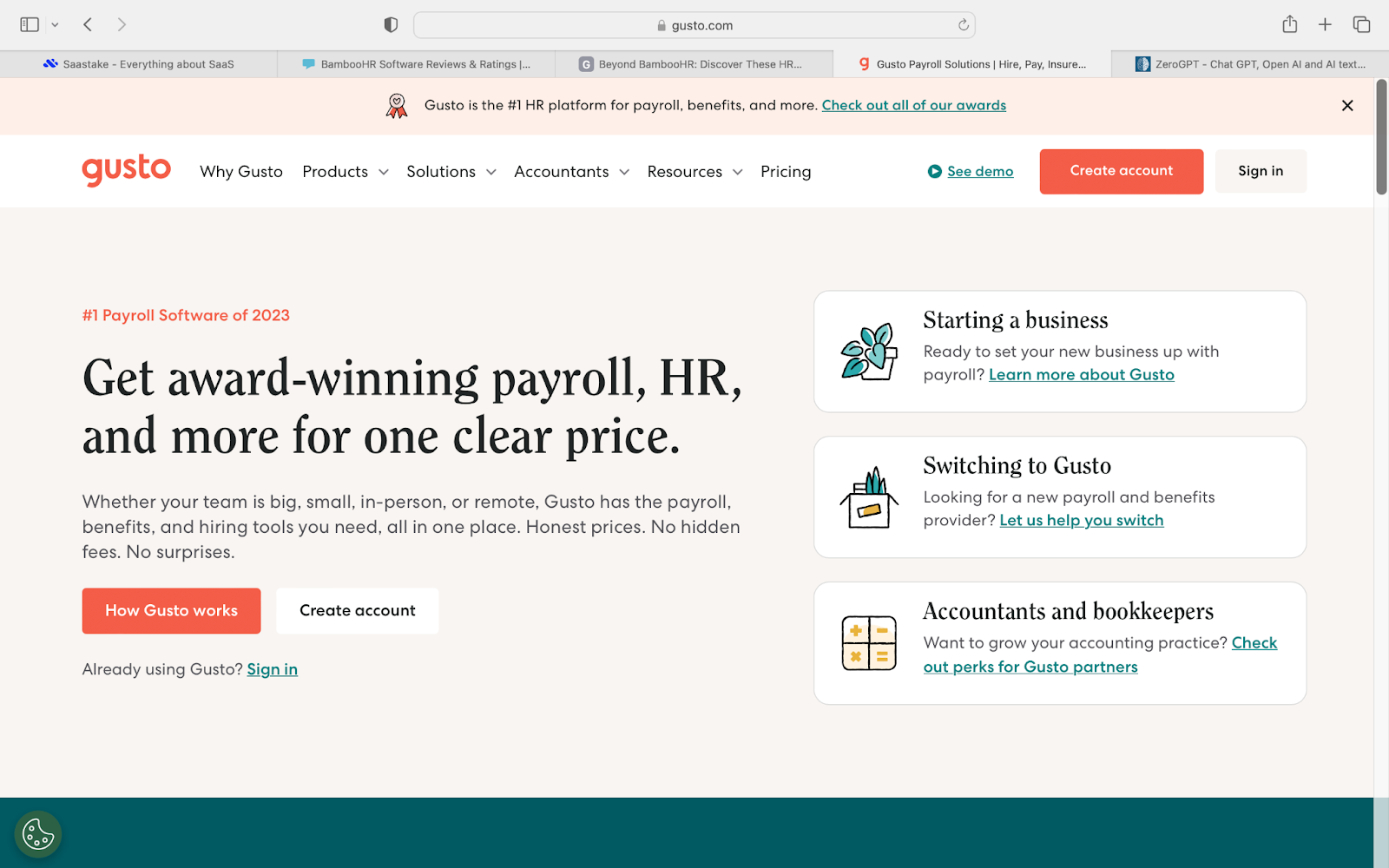Open the See demo link
Viewport: 1389px width, 868px height.
pyautogui.click(x=980, y=172)
